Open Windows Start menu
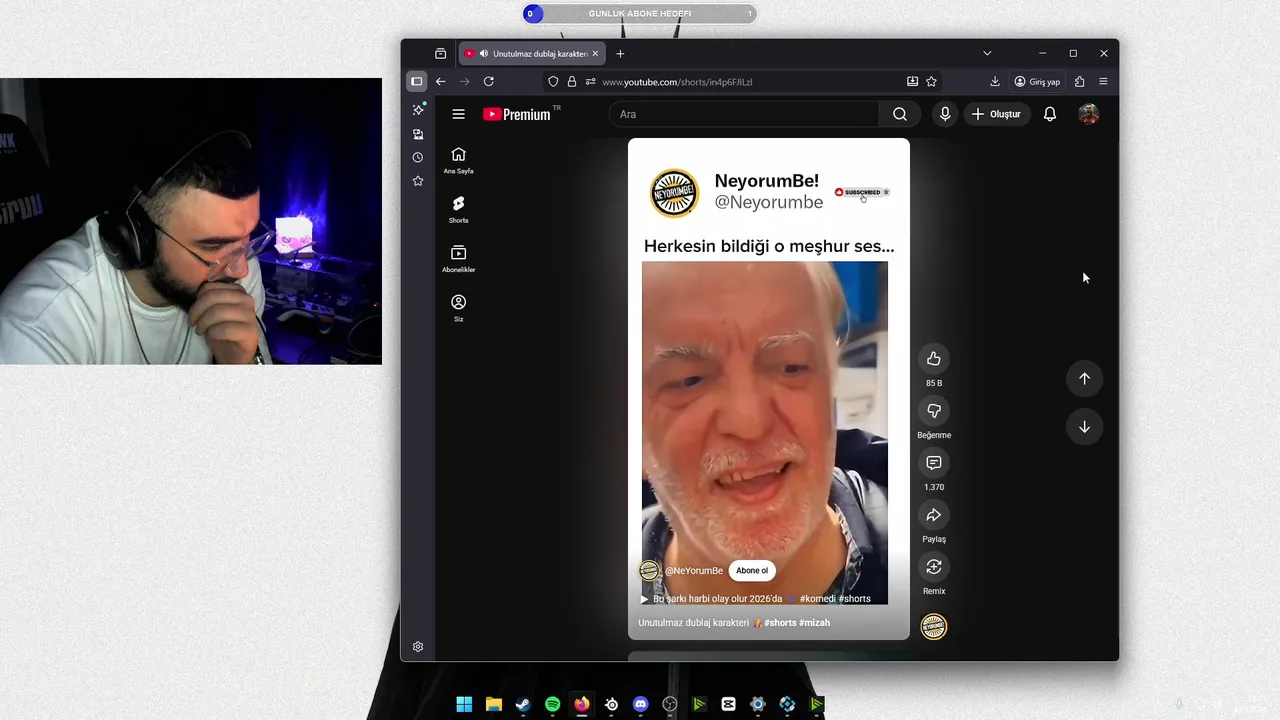 464,704
